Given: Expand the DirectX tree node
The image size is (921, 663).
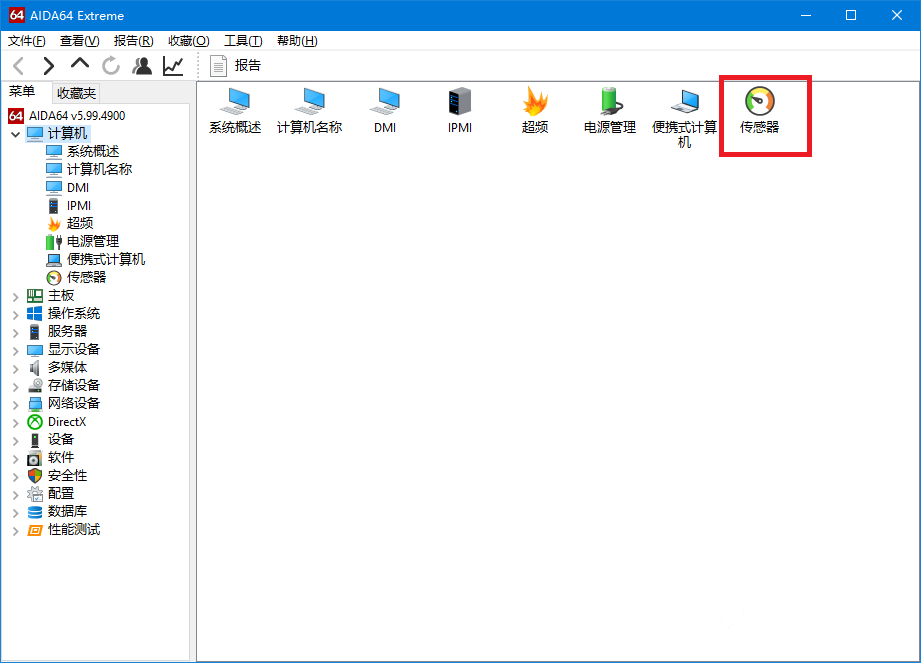Looking at the screenshot, I should coord(16,423).
